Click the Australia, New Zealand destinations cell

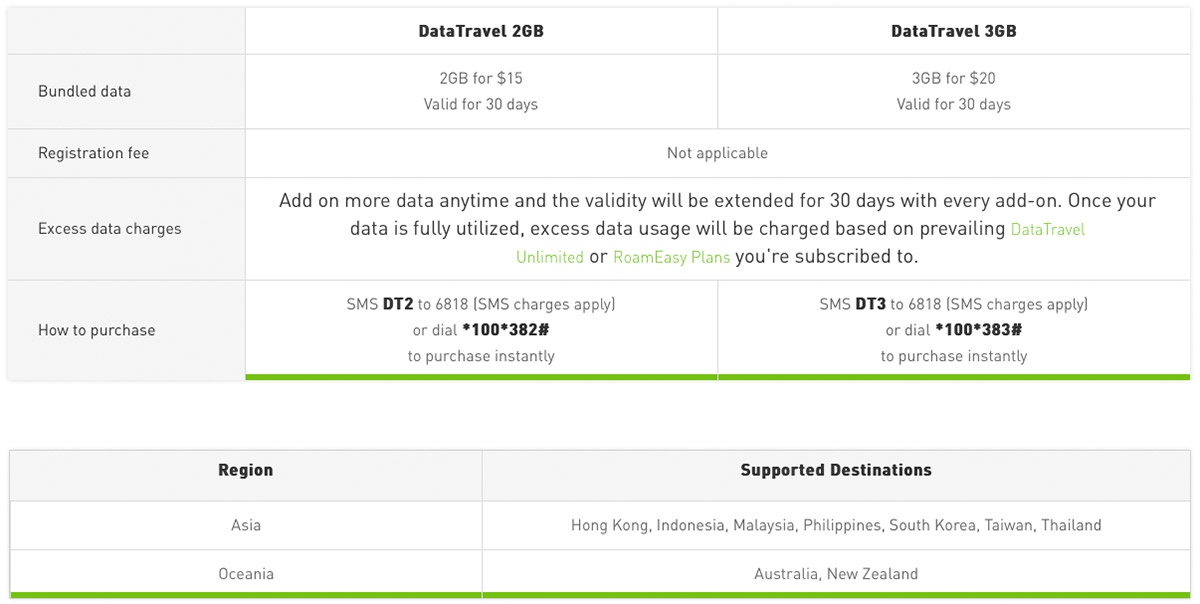tap(835, 574)
